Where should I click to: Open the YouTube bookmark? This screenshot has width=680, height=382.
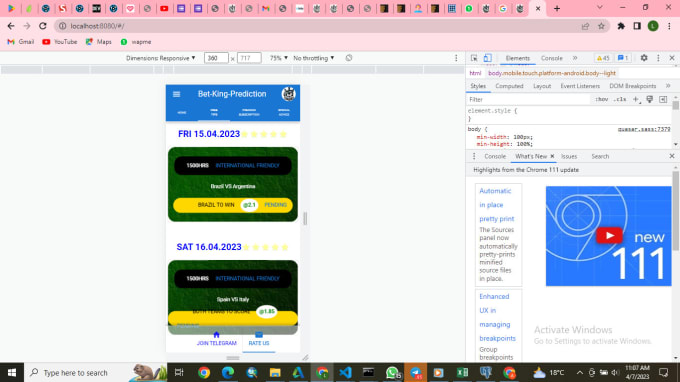[60, 42]
